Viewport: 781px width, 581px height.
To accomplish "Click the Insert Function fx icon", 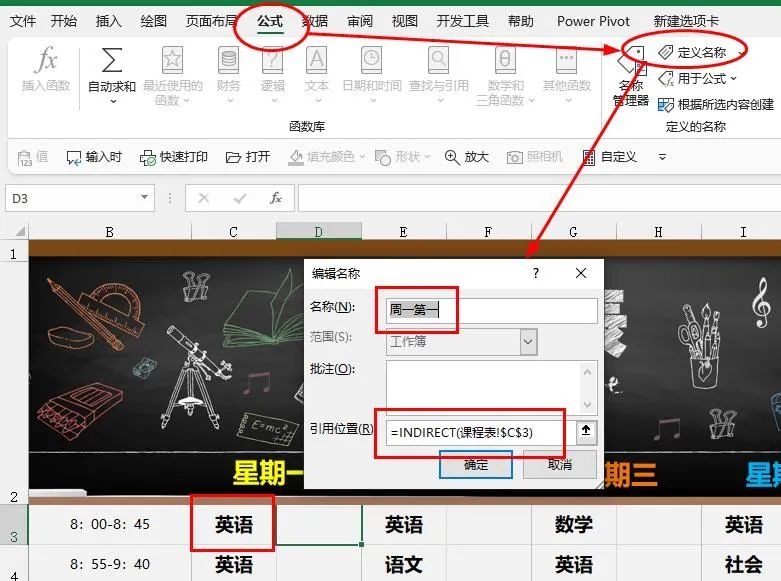I will pyautogui.click(x=46, y=60).
